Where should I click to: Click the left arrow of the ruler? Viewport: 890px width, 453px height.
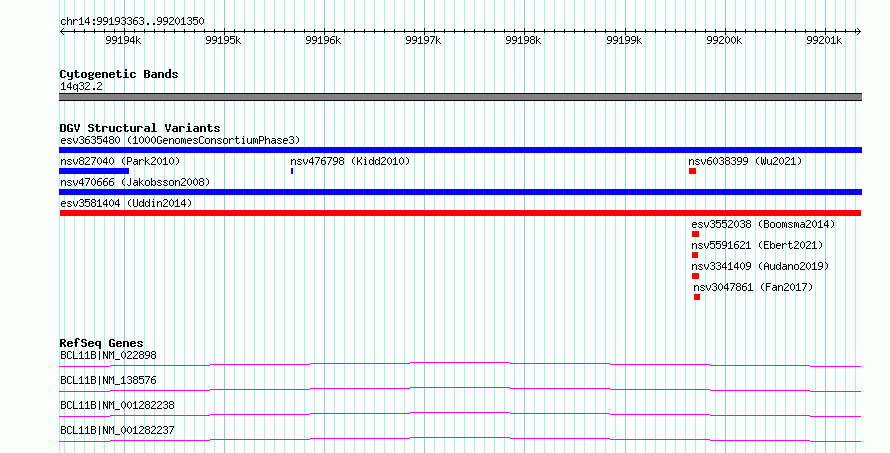pos(62,32)
